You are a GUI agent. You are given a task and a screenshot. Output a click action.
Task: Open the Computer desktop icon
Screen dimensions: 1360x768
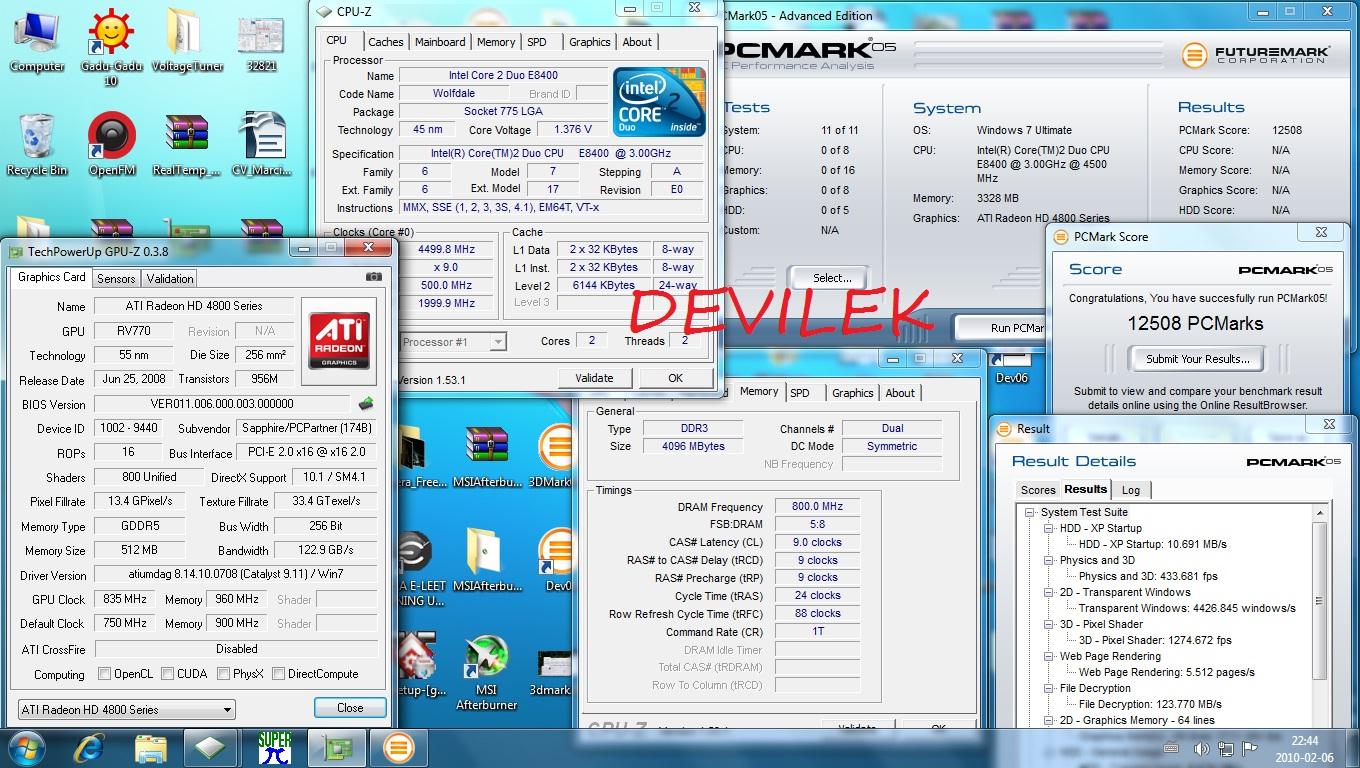[37, 41]
